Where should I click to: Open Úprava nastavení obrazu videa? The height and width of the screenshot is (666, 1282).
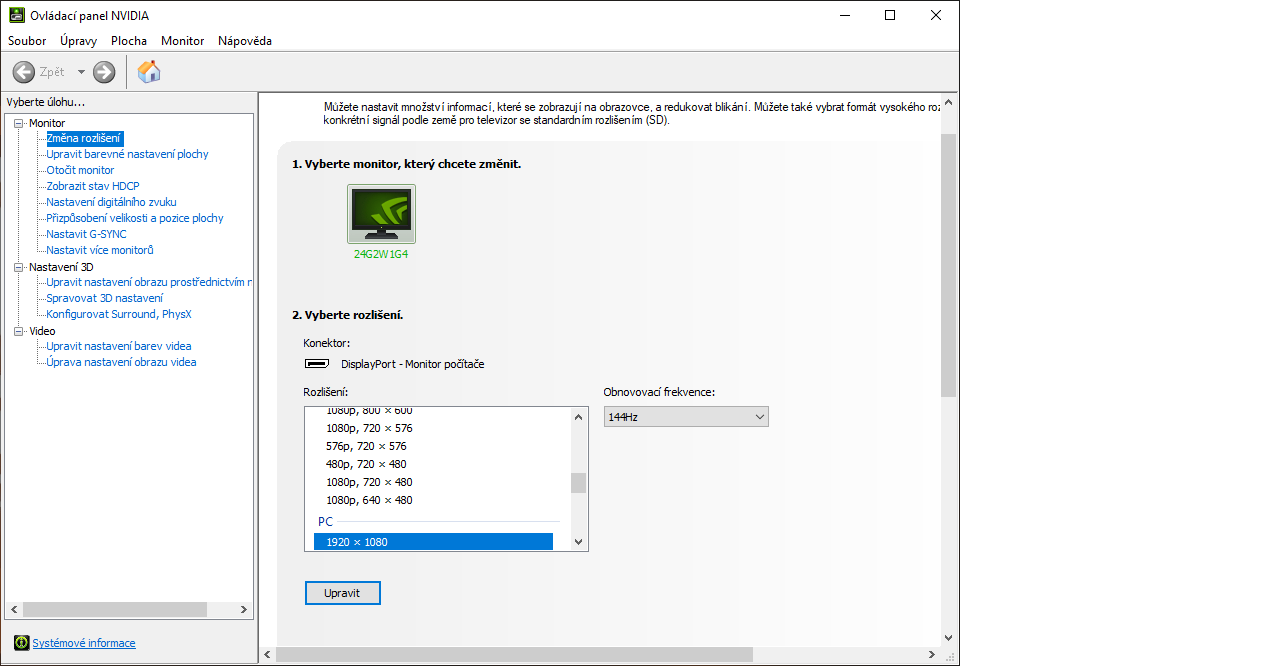[x=121, y=362]
